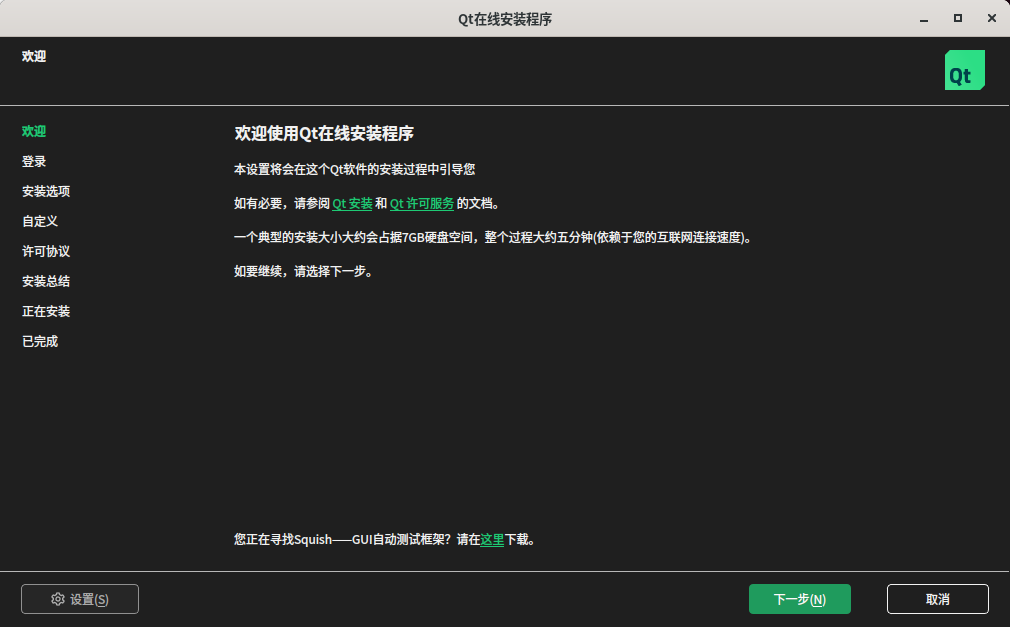This screenshot has height=627, width=1010.
Task: Click the 欢迎 page title in header
Action: [34, 57]
